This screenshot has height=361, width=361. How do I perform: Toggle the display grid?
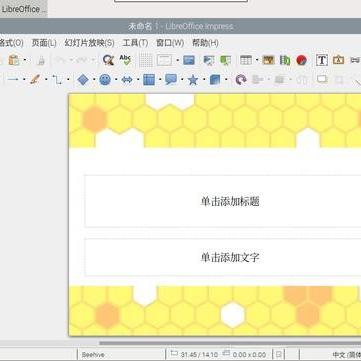click(146, 60)
